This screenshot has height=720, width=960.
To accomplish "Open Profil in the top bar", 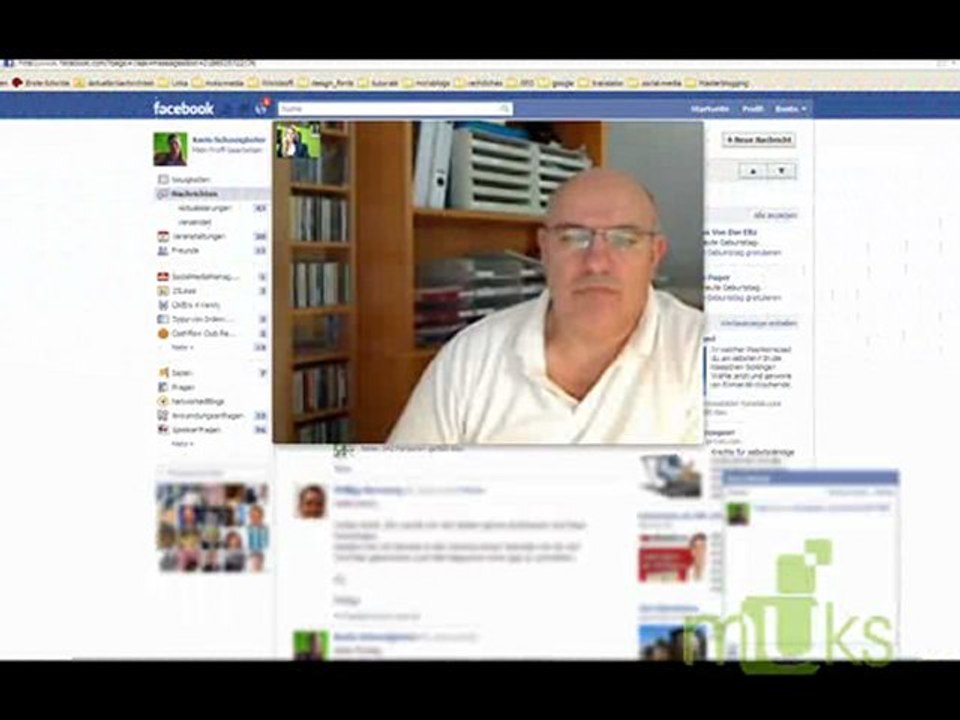I will [x=752, y=108].
